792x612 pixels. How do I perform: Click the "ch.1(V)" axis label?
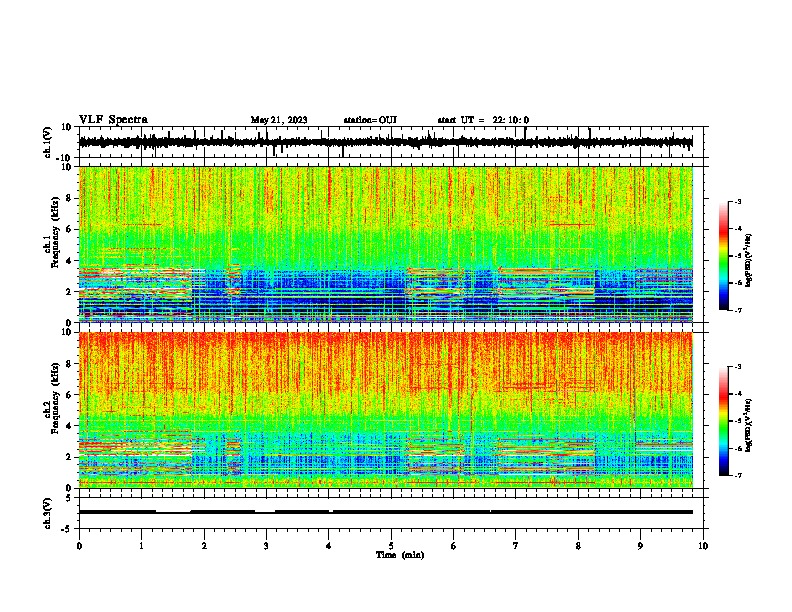click(48, 142)
